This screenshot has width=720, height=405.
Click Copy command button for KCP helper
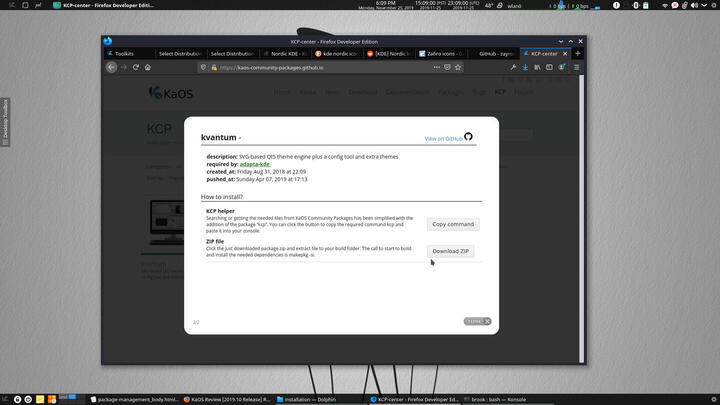point(453,224)
